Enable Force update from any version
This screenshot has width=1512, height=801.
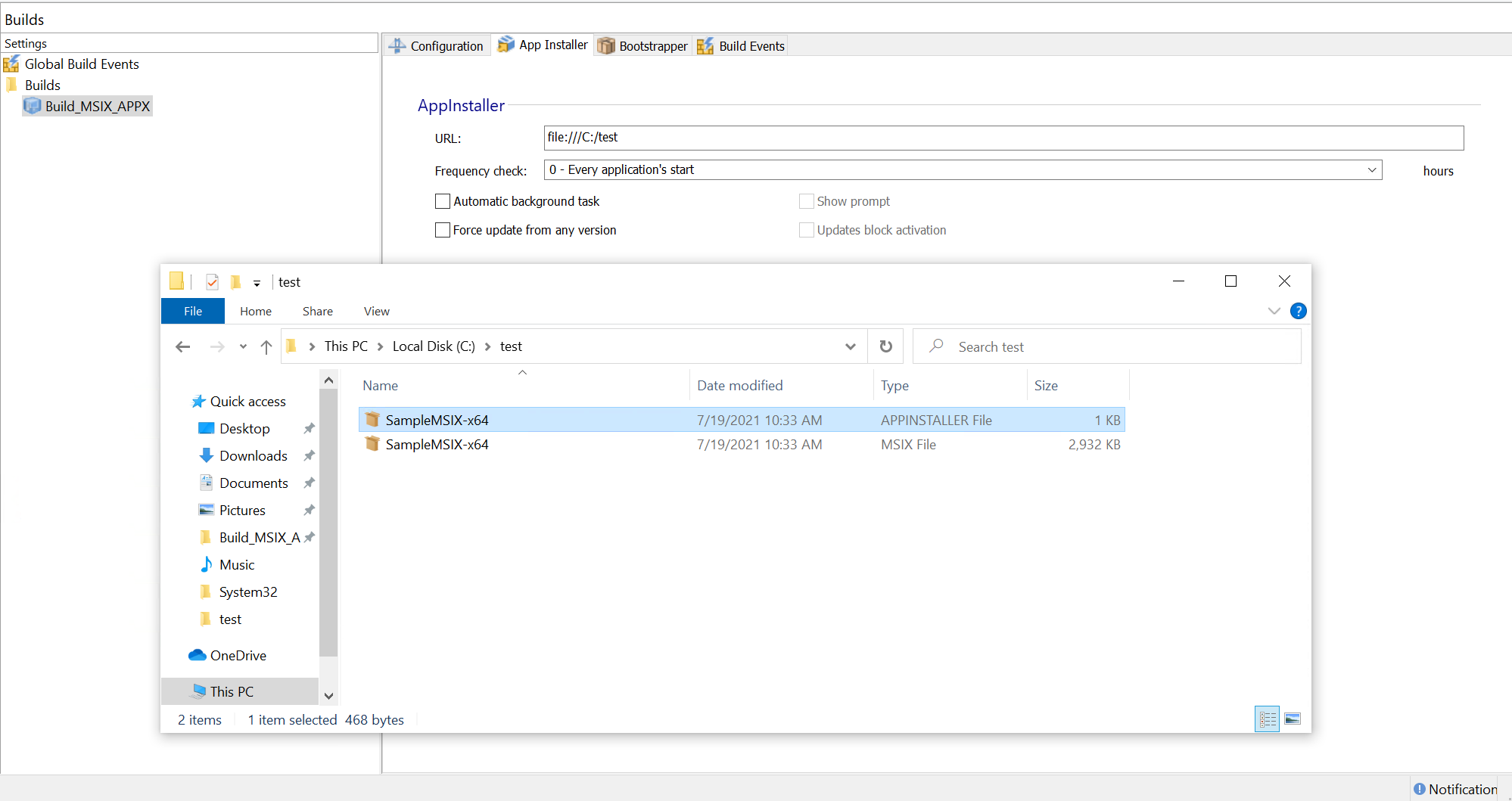tap(443, 230)
